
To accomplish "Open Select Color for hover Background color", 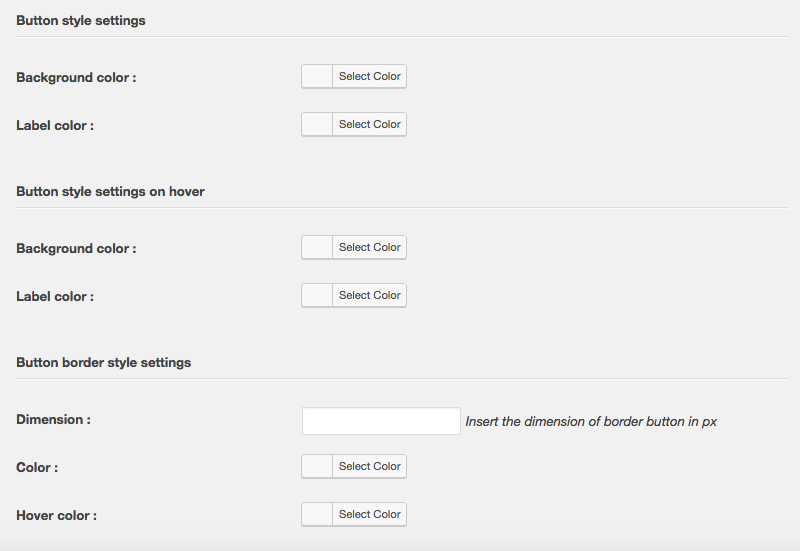I will click(x=369, y=247).
